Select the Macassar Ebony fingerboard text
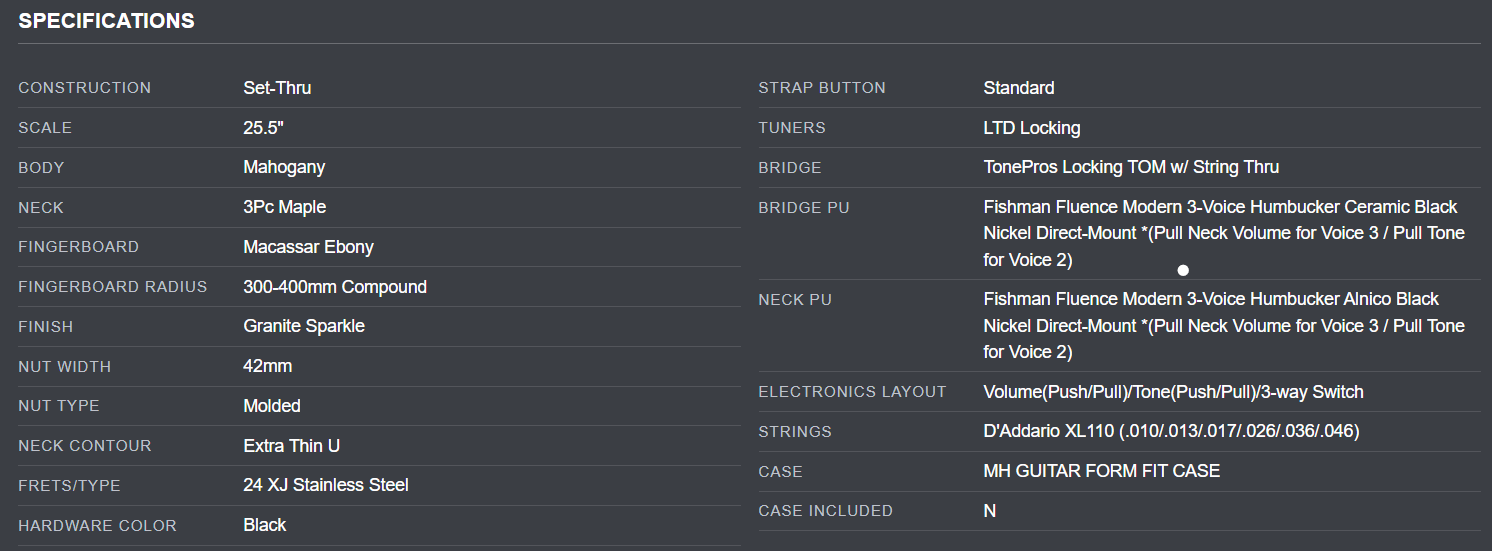The image size is (1492, 551). click(308, 247)
